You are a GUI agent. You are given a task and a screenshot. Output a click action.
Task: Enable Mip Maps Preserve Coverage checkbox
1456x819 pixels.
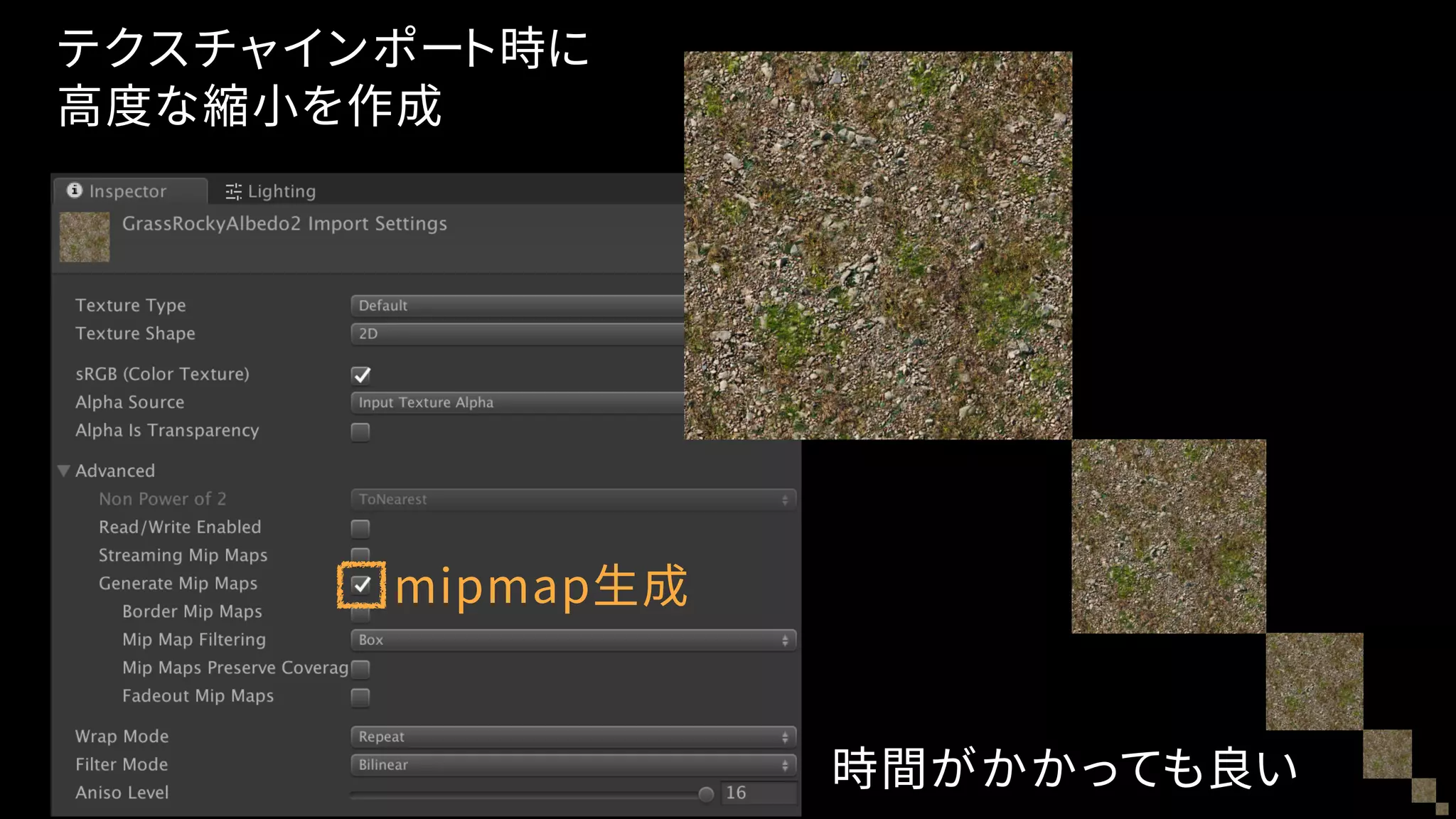pos(360,668)
